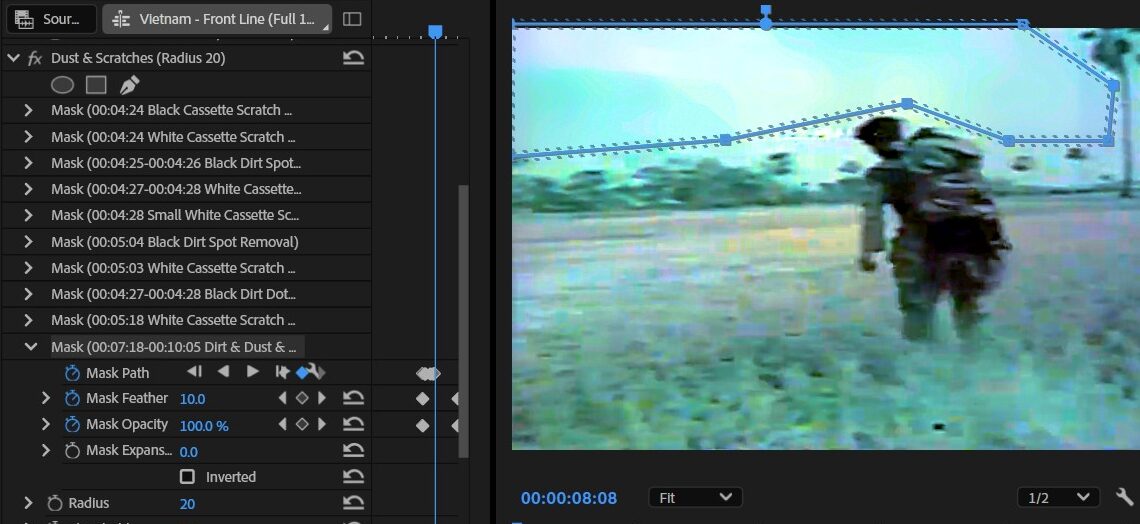Expand Mask 00:05:03 White Cassette Scratch
The height and width of the screenshot is (524, 1140).
click(28, 267)
